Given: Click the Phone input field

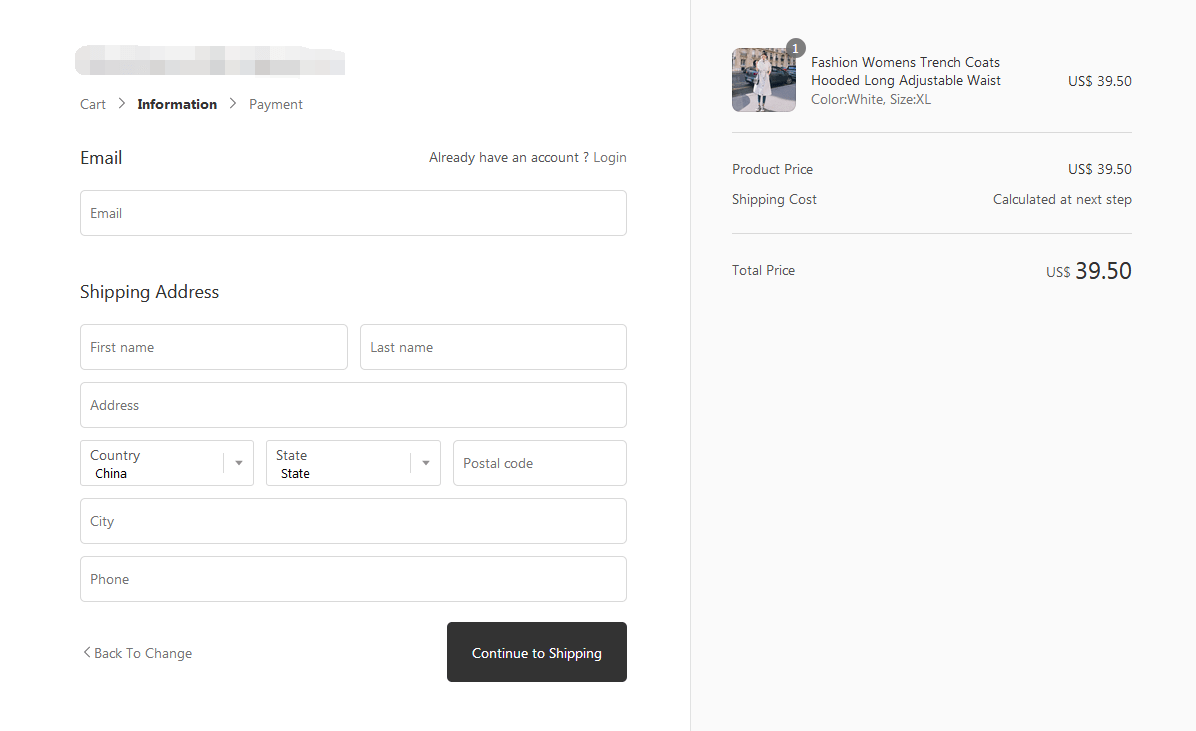Looking at the screenshot, I should [353, 579].
